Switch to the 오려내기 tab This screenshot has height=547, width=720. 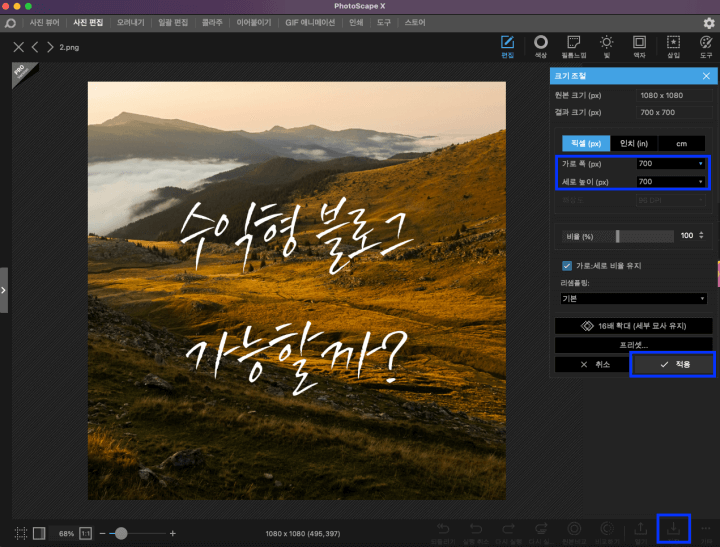(x=130, y=23)
